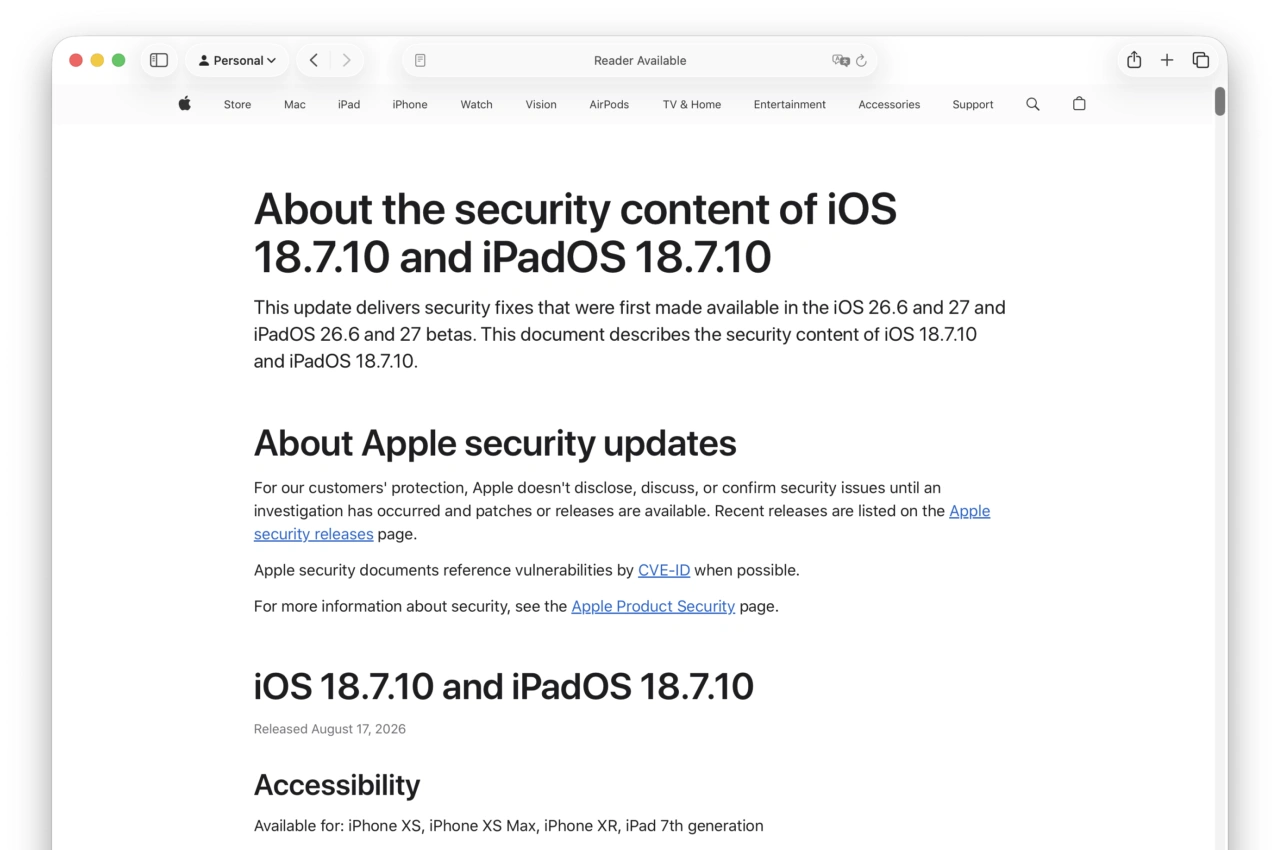Follow the CVE-ID link
Screen dimensions: 1280x850
664,570
